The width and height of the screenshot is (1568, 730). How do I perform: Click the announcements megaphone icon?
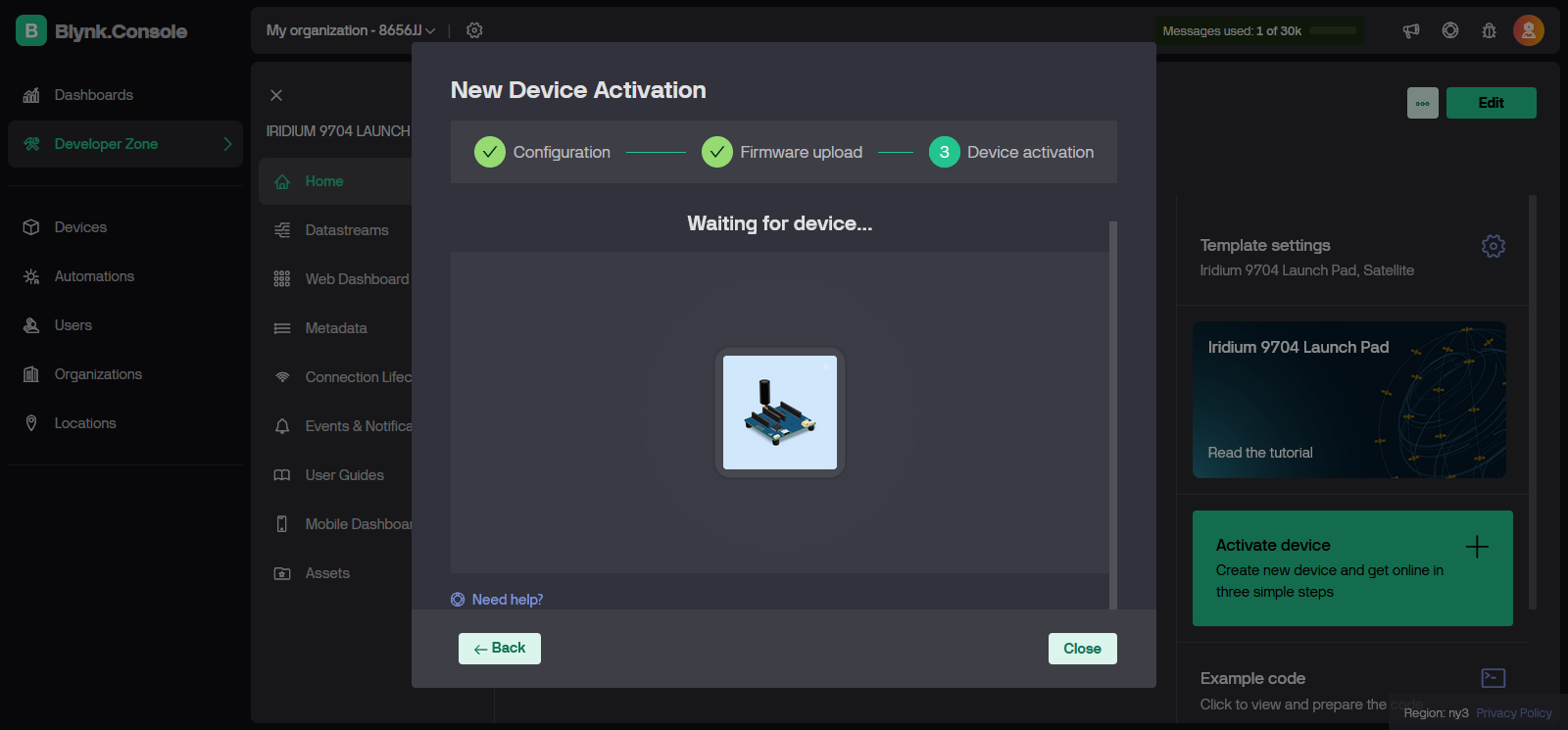tap(1411, 30)
